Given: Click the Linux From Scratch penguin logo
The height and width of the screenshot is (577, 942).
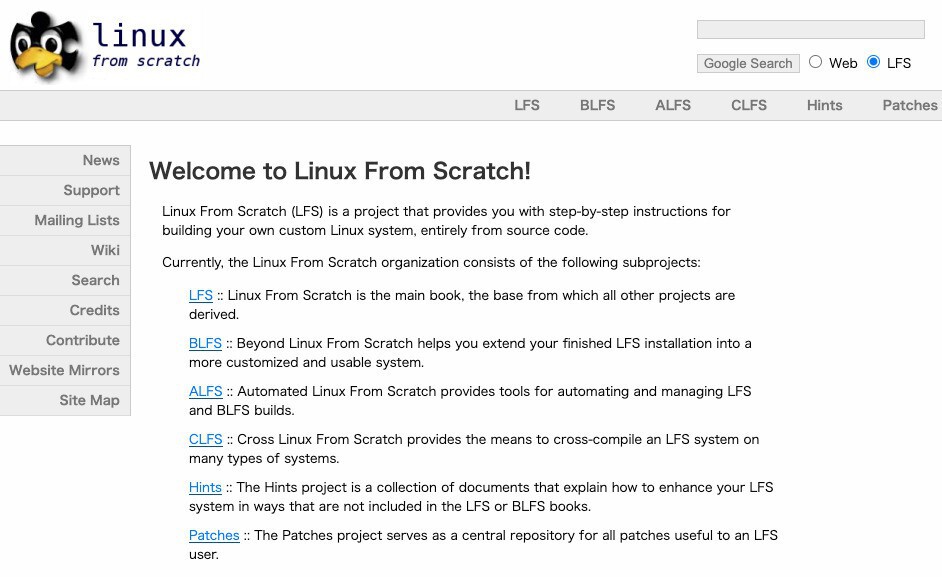Looking at the screenshot, I should tap(48, 46).
